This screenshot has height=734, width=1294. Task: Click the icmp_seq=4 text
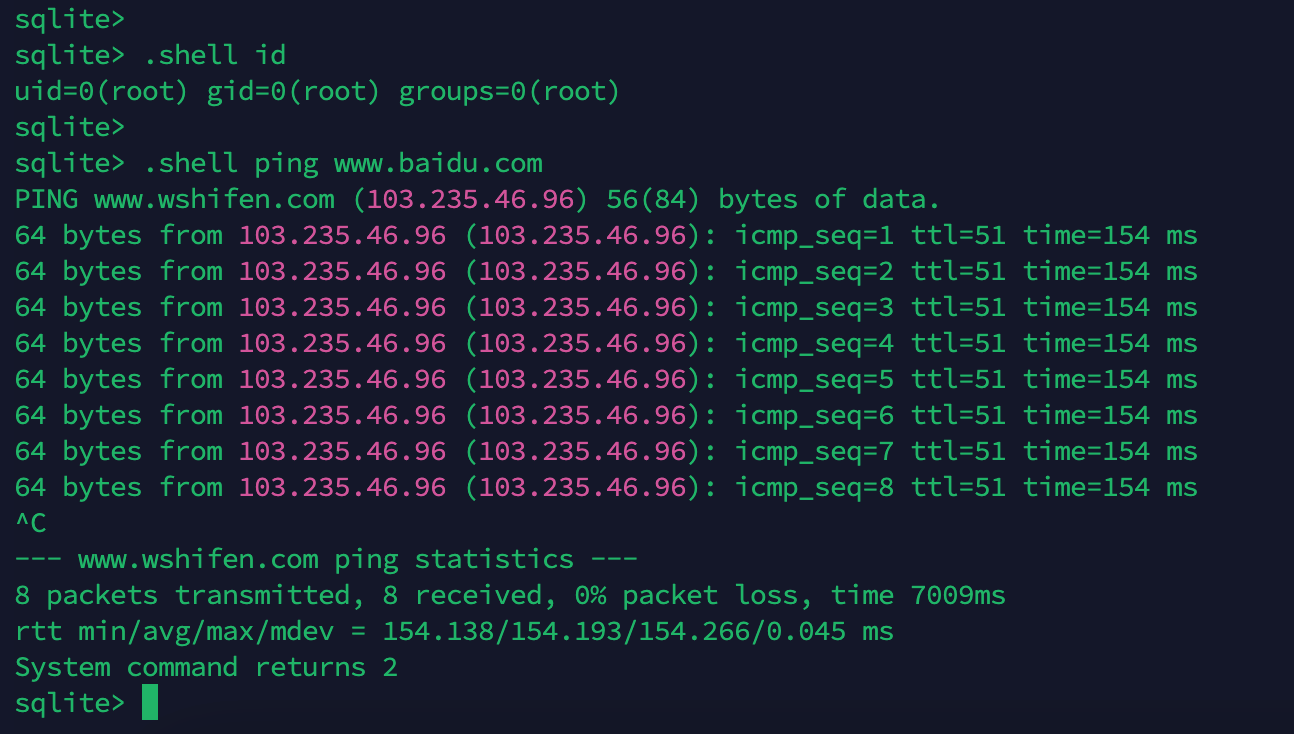tap(814, 343)
